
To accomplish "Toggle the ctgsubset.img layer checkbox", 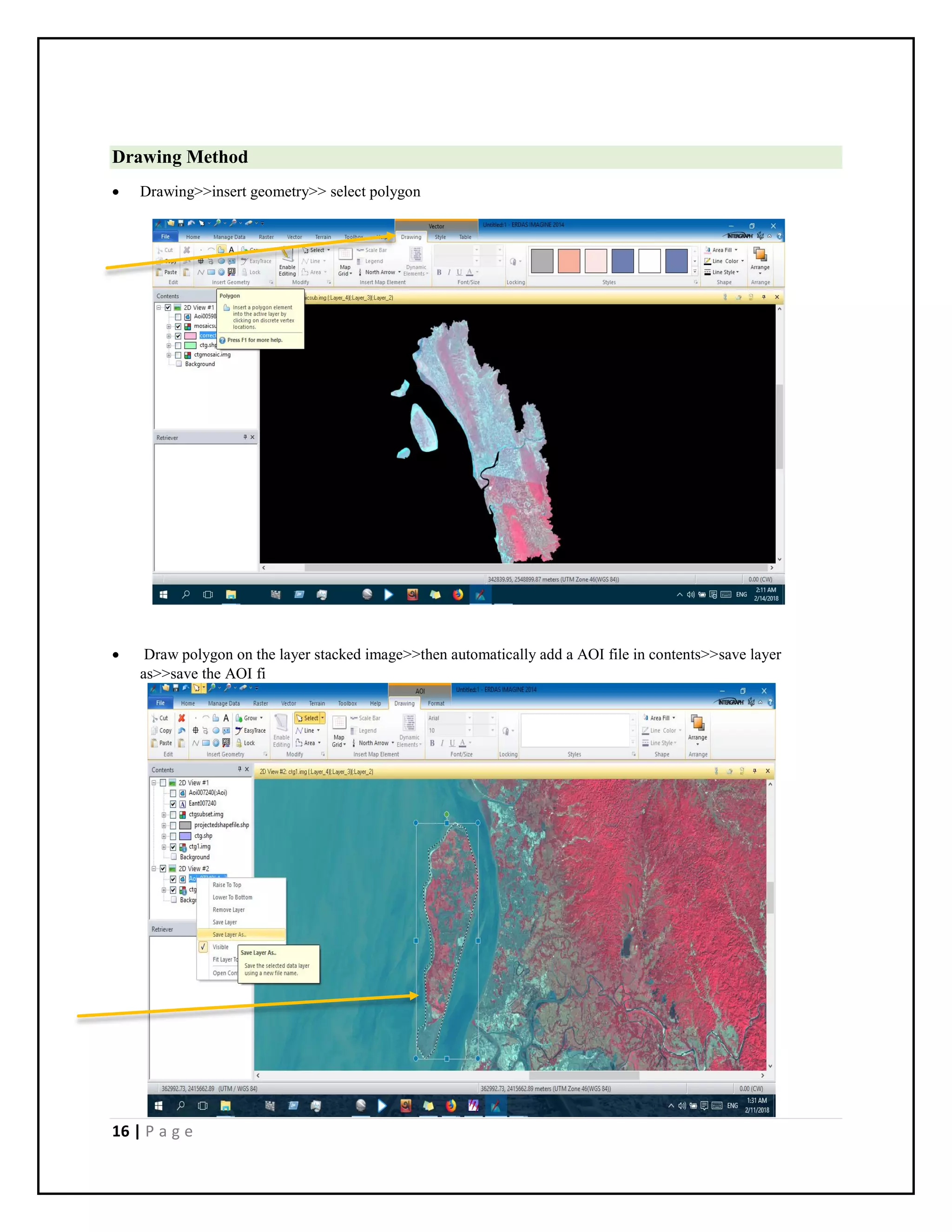I will [173, 815].
